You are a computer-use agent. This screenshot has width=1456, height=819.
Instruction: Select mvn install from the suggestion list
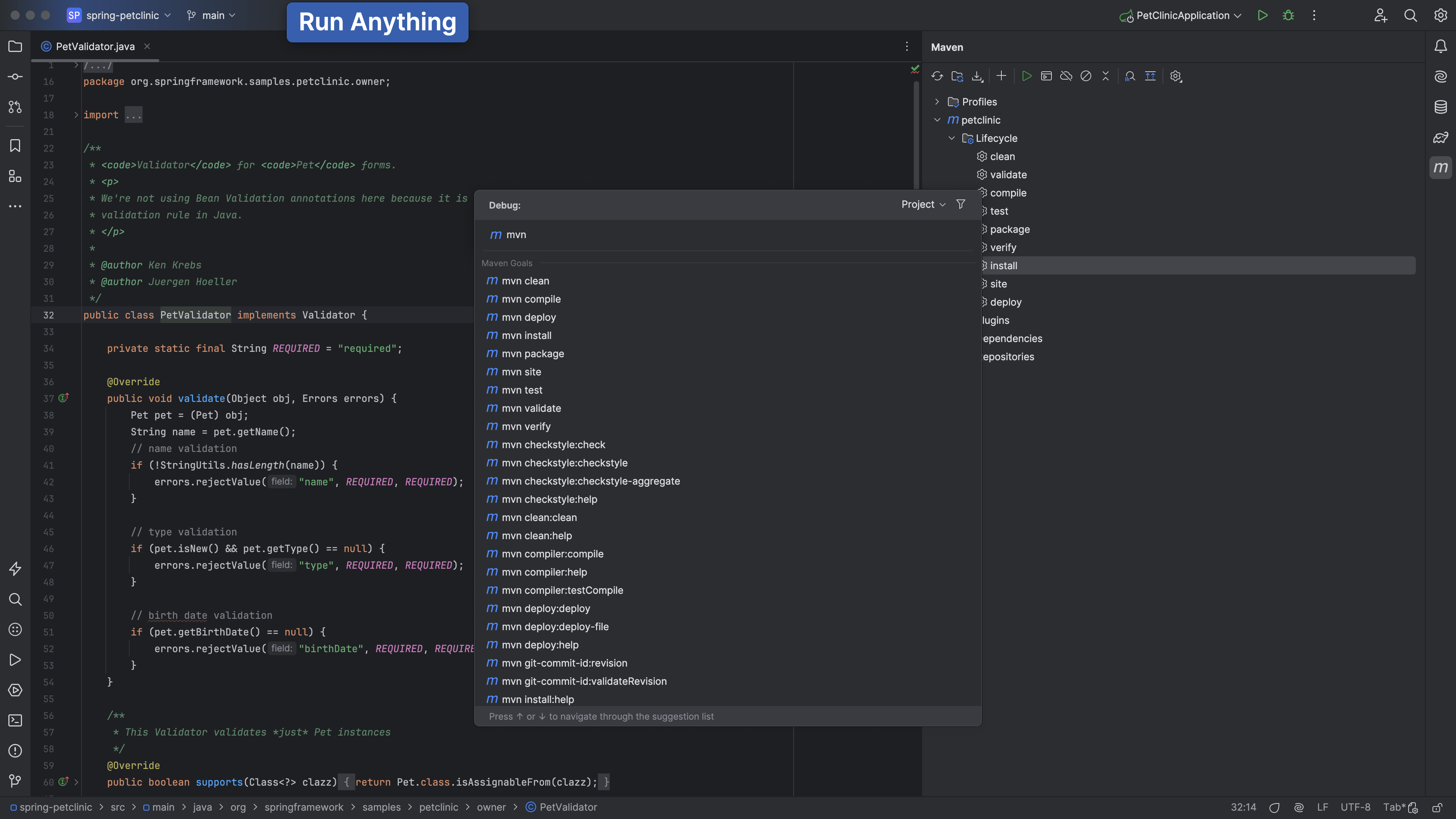(x=526, y=335)
